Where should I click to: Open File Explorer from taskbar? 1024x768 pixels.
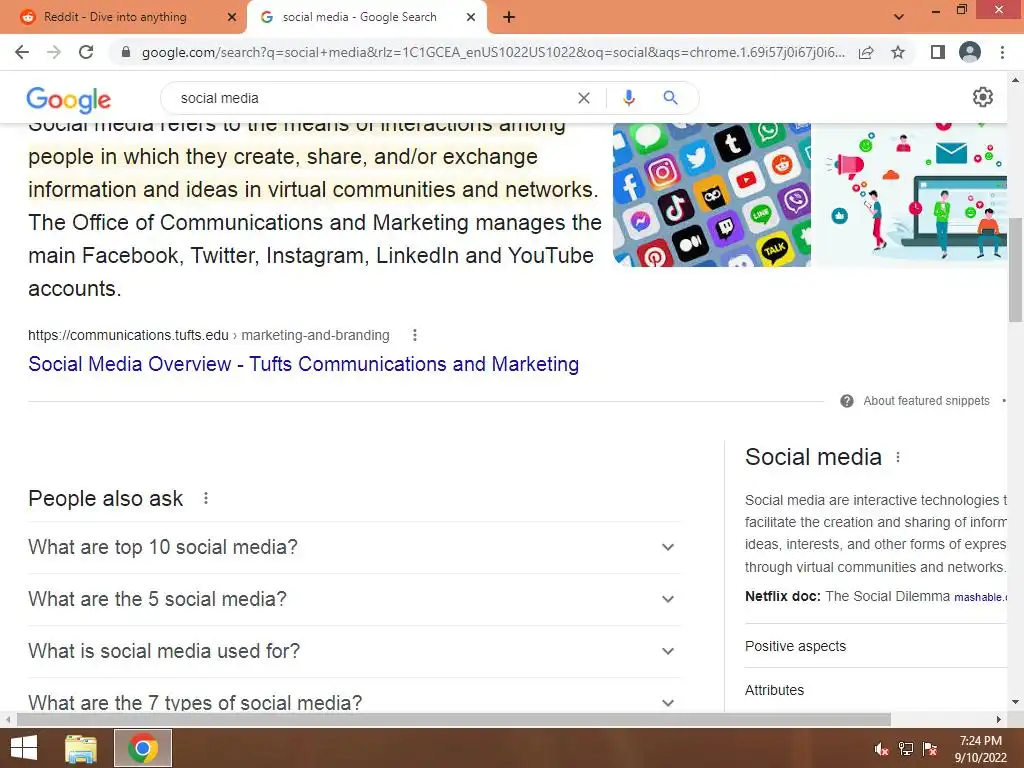81,748
